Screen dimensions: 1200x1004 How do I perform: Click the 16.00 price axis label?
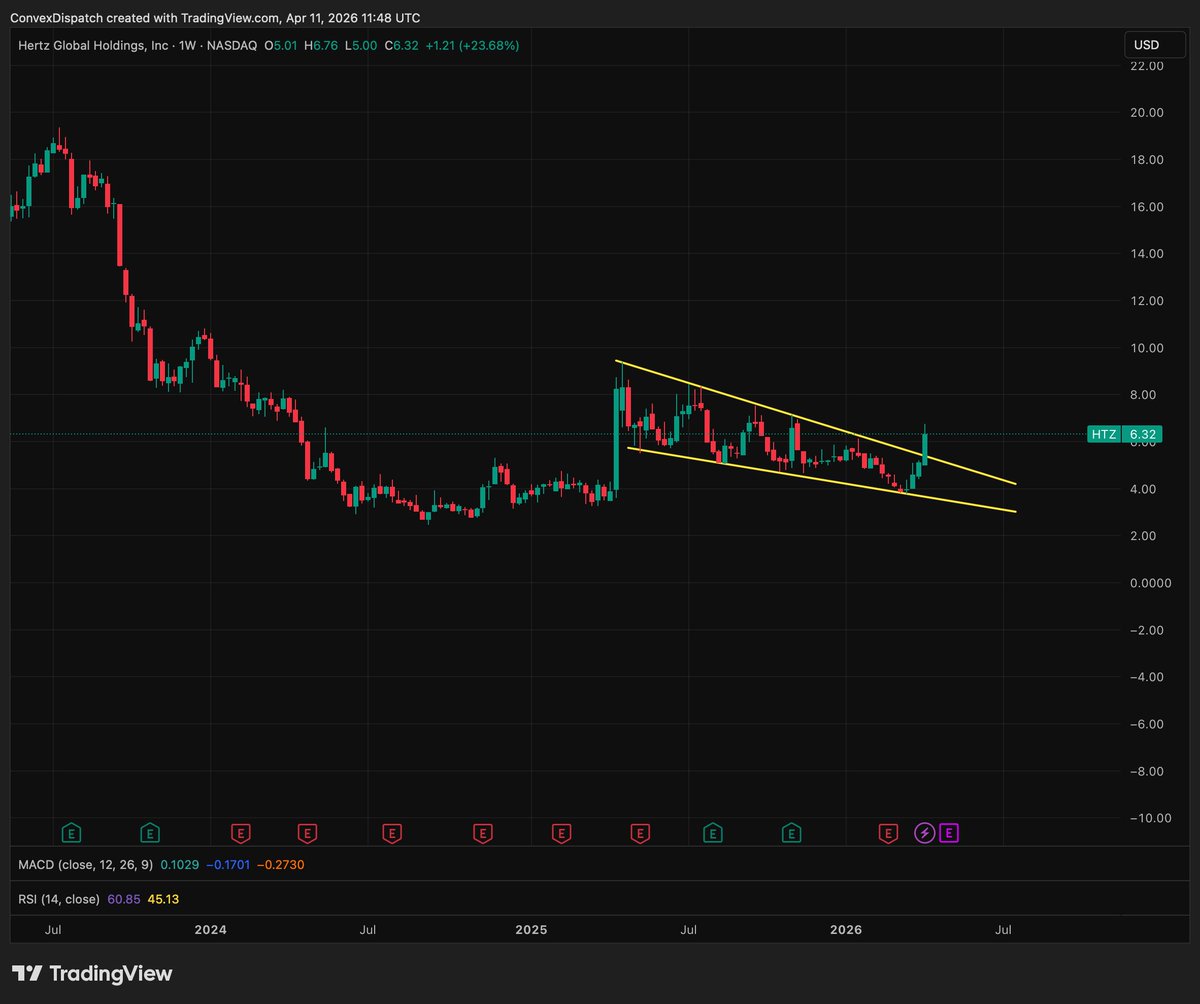click(1146, 207)
